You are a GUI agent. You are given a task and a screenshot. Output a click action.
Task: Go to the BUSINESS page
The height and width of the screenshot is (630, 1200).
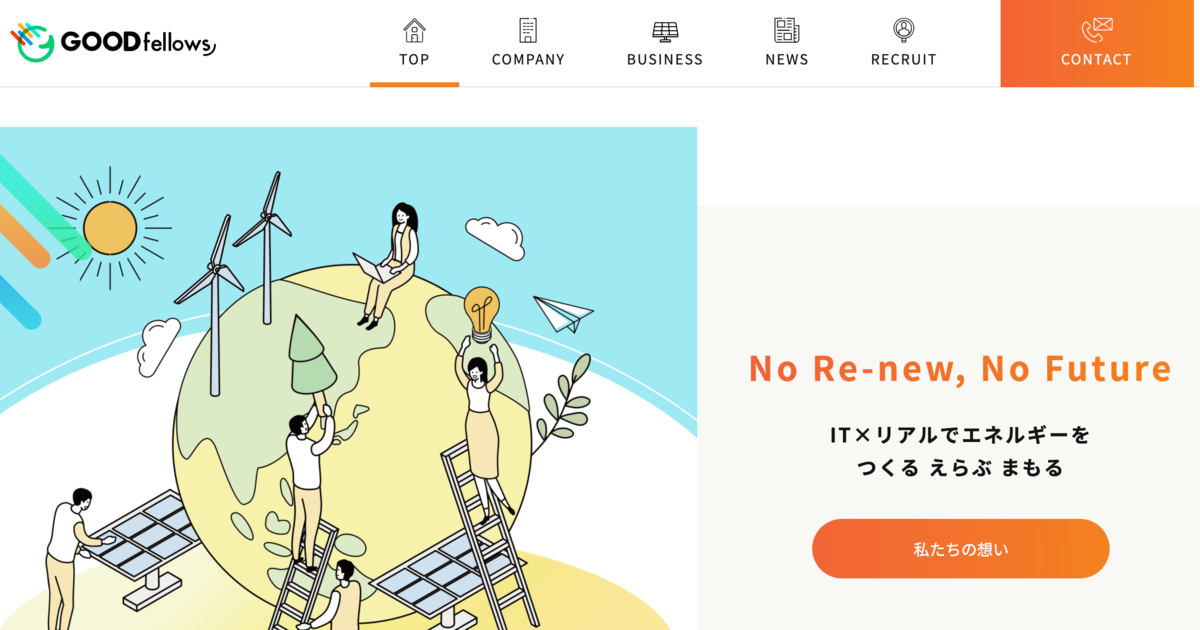665,44
